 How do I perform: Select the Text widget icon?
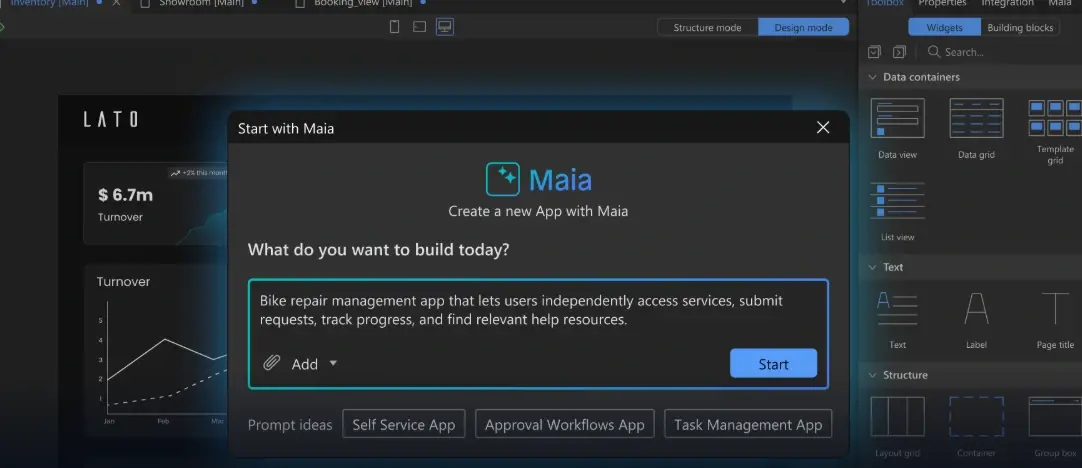pyautogui.click(x=897, y=309)
